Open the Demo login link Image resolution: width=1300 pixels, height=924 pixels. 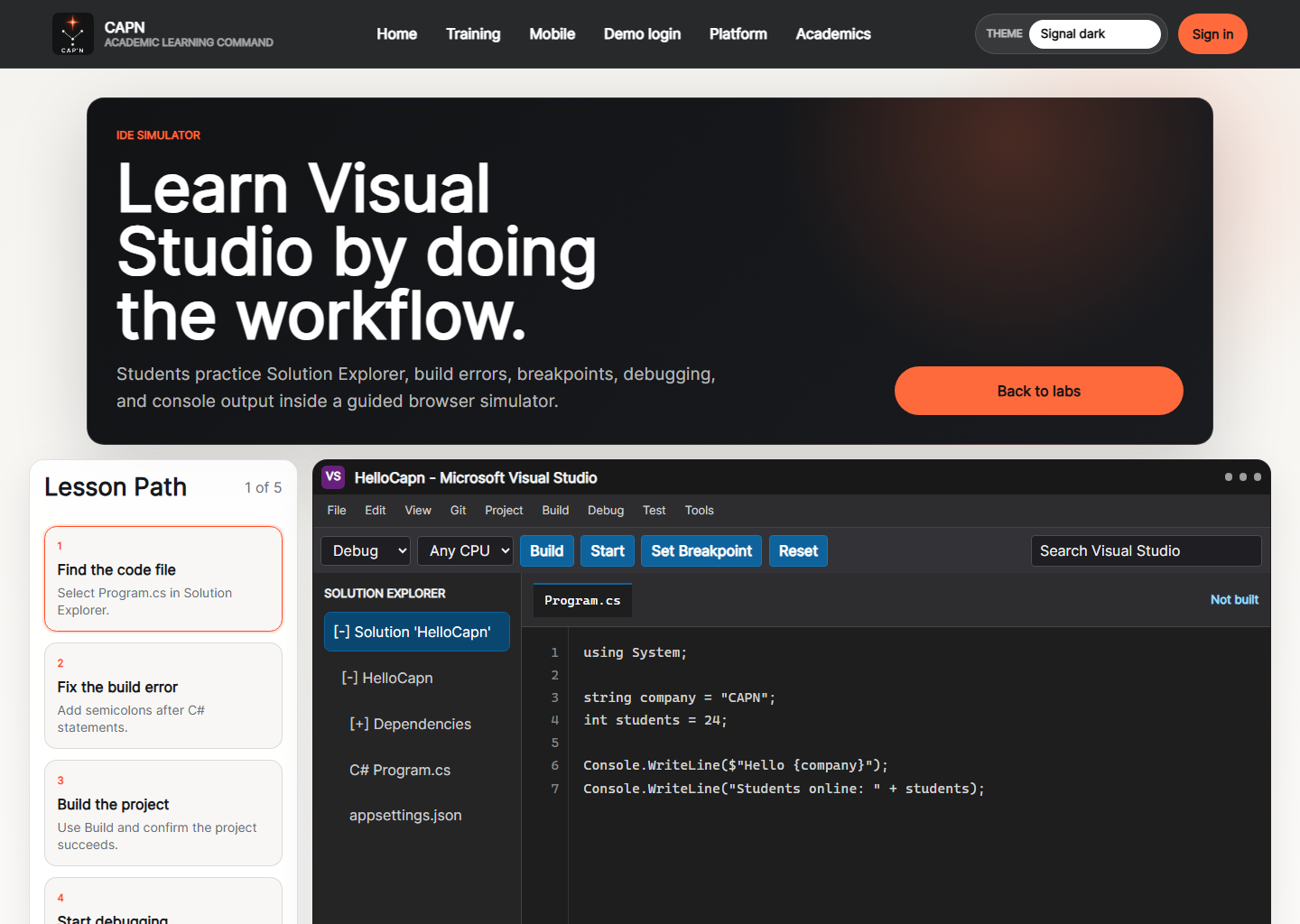click(x=642, y=34)
